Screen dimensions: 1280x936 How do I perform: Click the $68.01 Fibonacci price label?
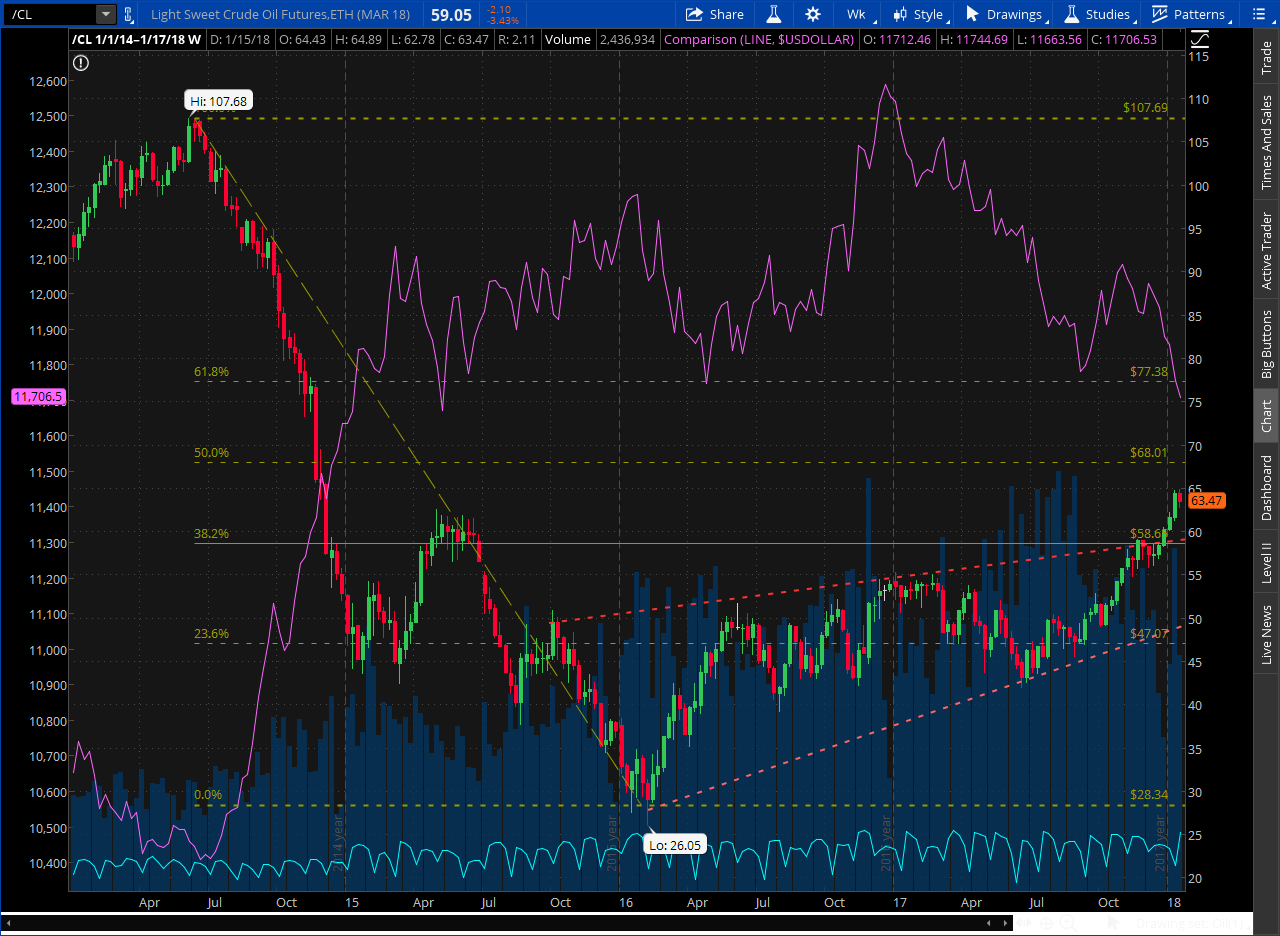click(x=1149, y=452)
